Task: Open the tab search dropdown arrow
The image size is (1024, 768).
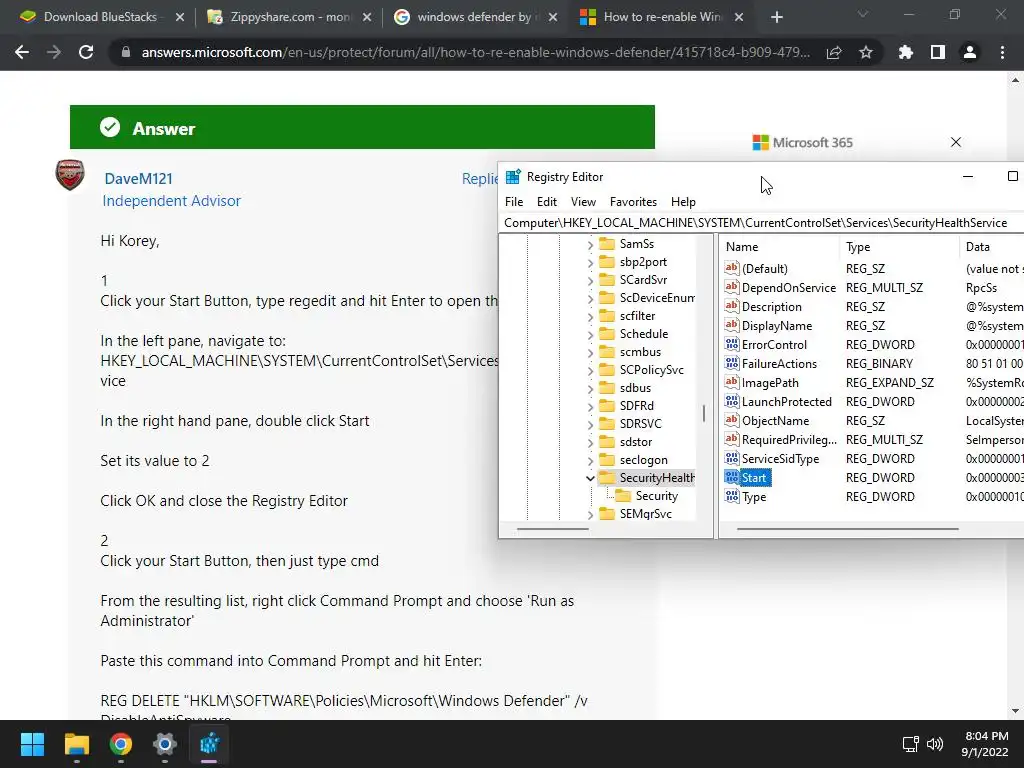Action: [x=863, y=14]
